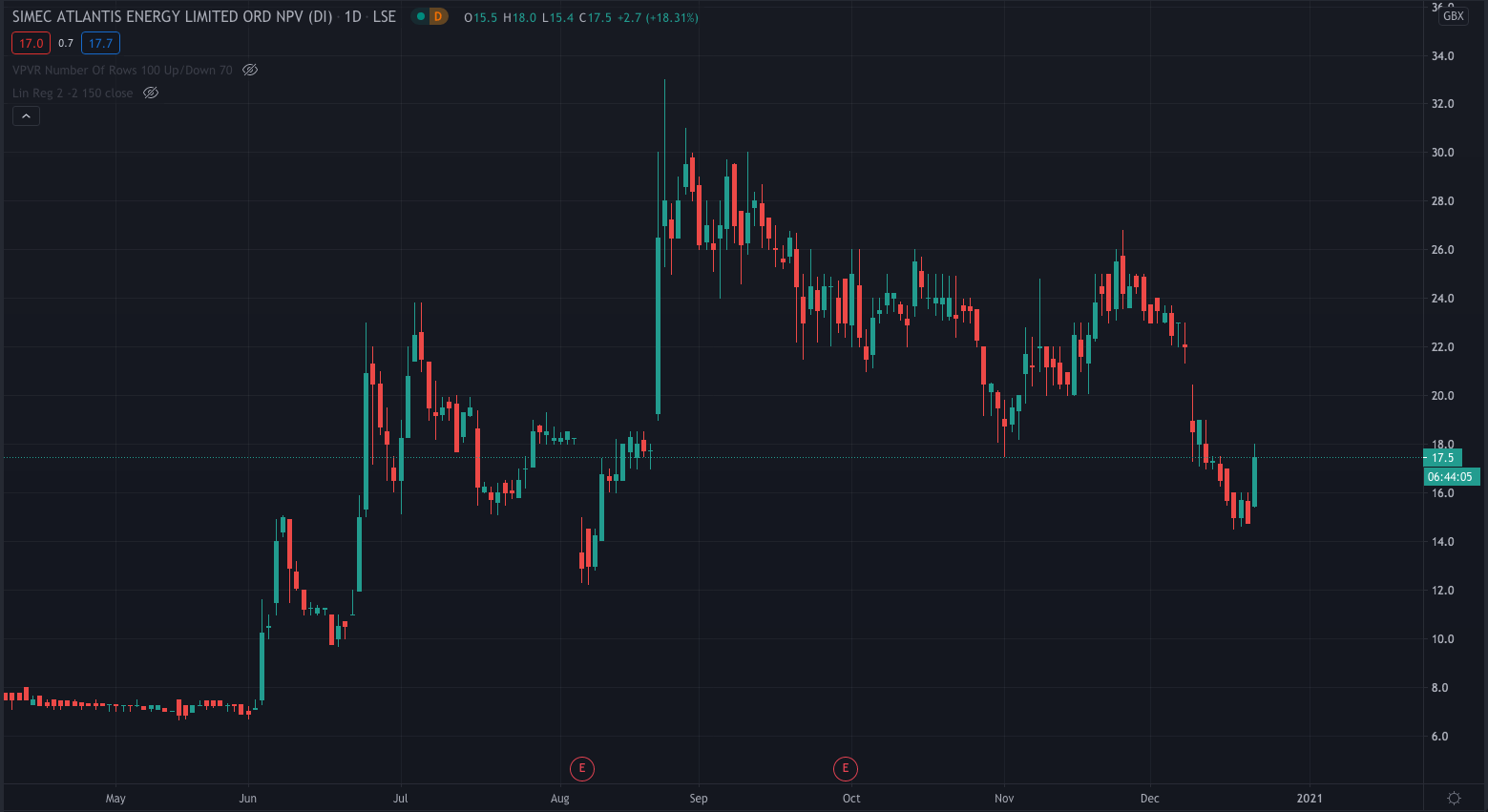Click the 1D interval label

tap(353, 17)
